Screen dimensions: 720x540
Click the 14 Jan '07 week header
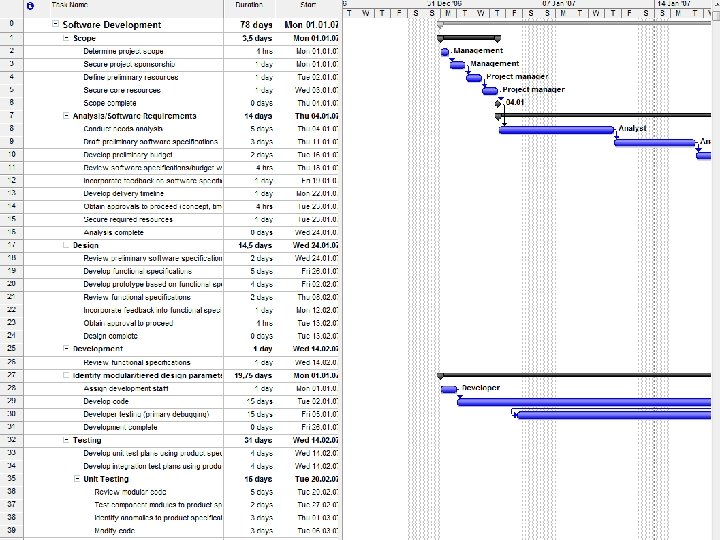pos(674,4)
